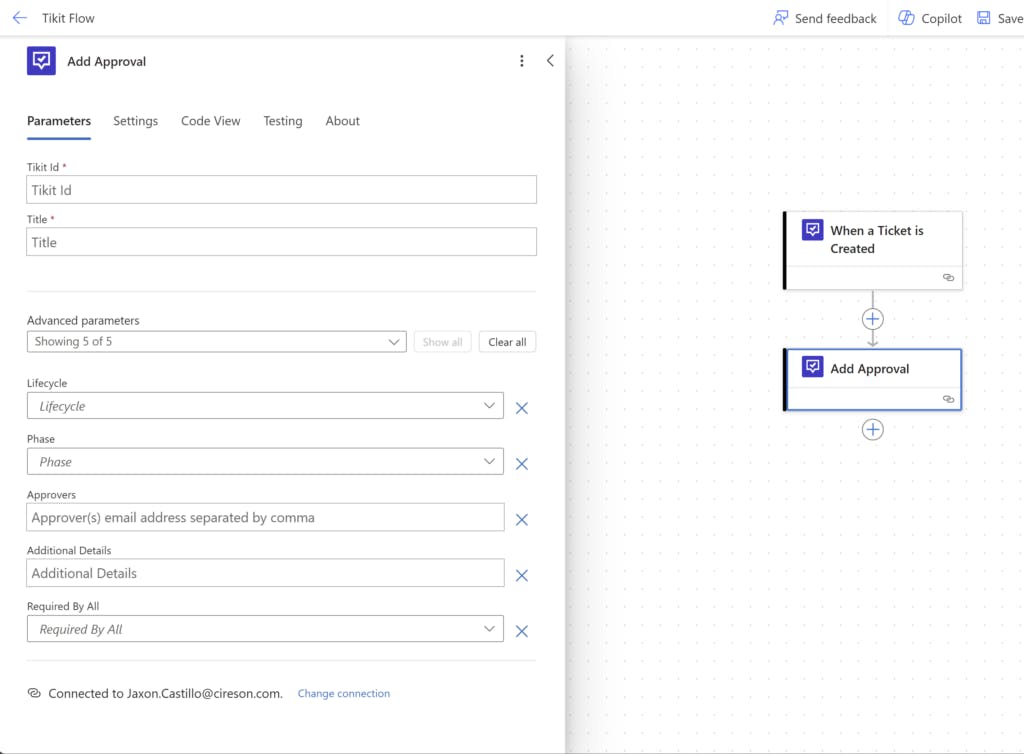Switch to the Settings tab
This screenshot has width=1024, height=754.
(135, 121)
